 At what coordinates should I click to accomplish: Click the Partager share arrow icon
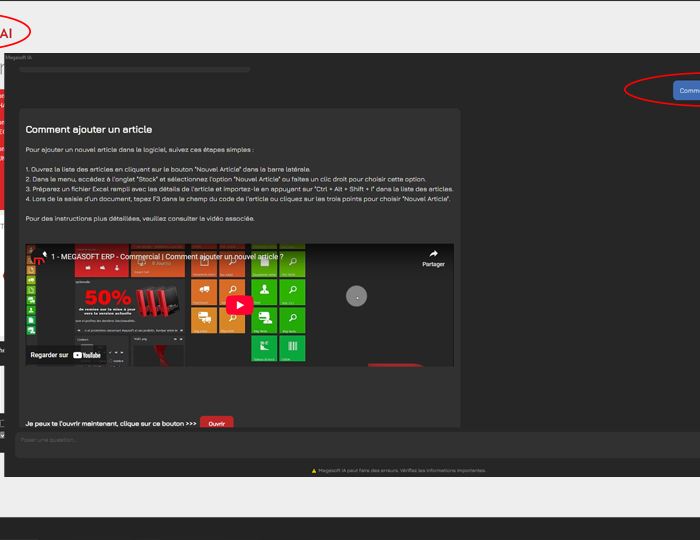tap(433, 254)
